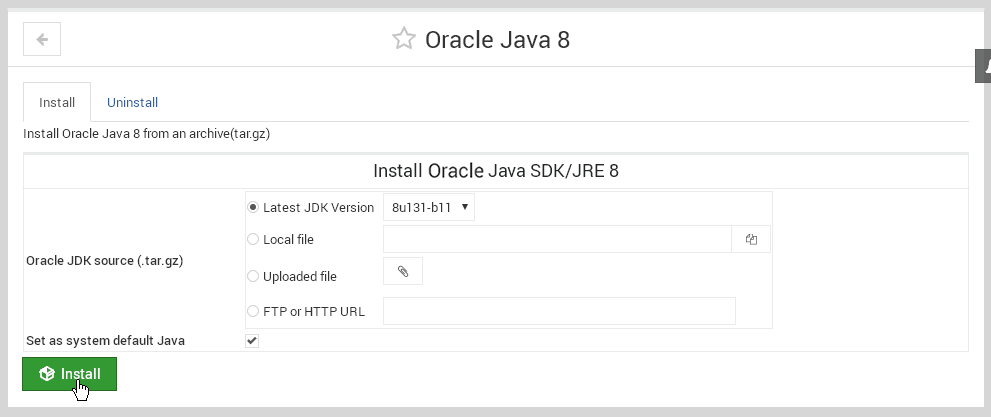Click the FTP or HTTP URL label
This screenshot has height=417, width=991.
[x=313, y=311]
